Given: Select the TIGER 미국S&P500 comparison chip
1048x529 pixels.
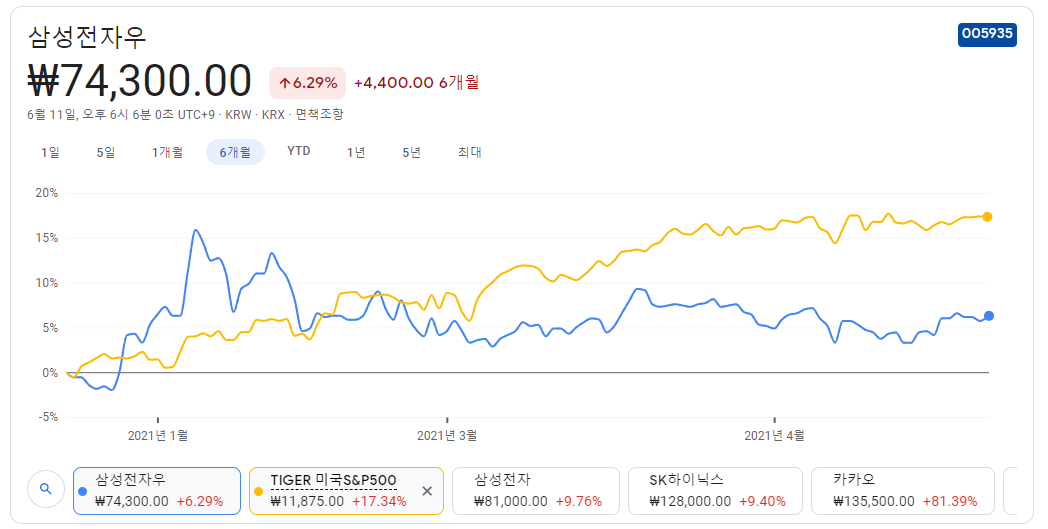Looking at the screenshot, I should tap(346, 491).
